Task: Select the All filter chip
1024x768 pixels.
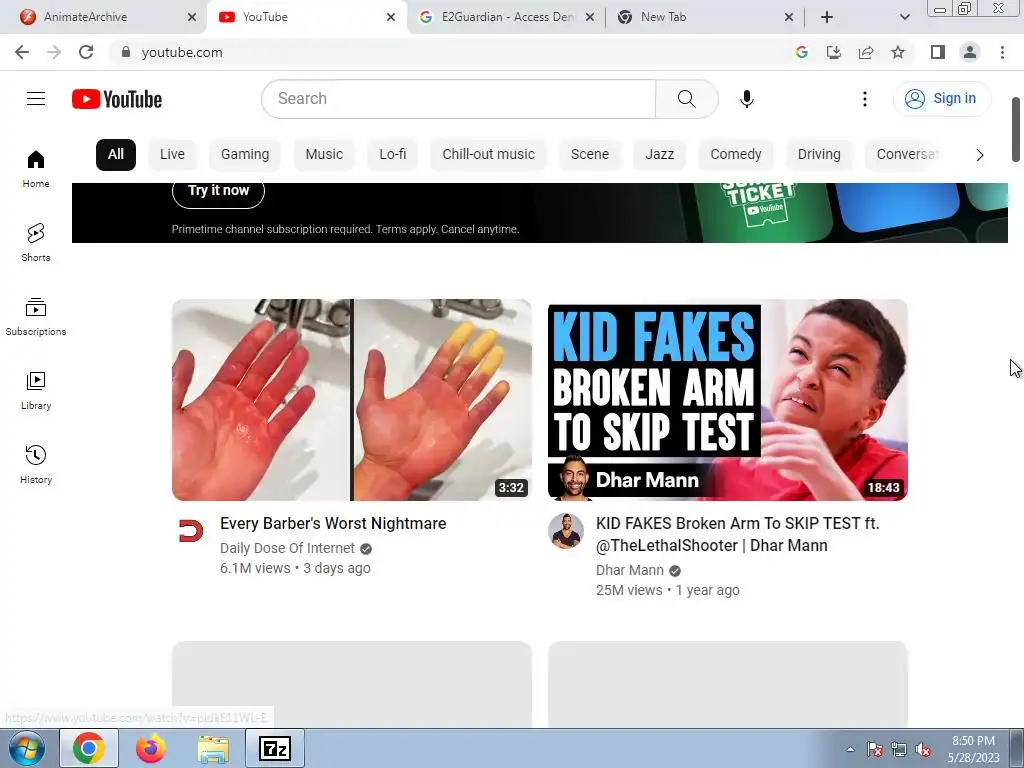Action: point(116,155)
